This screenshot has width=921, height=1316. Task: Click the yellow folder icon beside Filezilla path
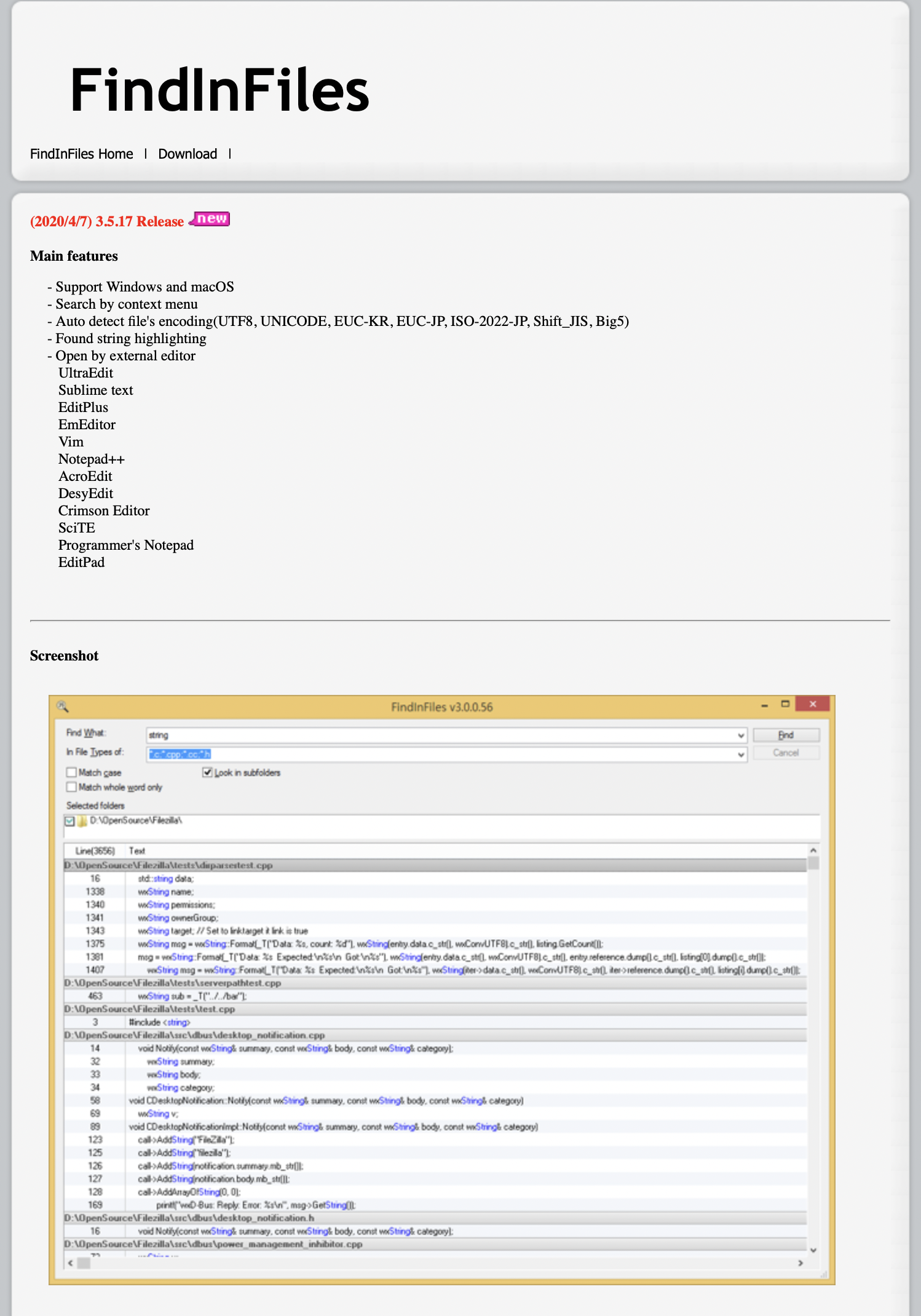pyautogui.click(x=82, y=821)
